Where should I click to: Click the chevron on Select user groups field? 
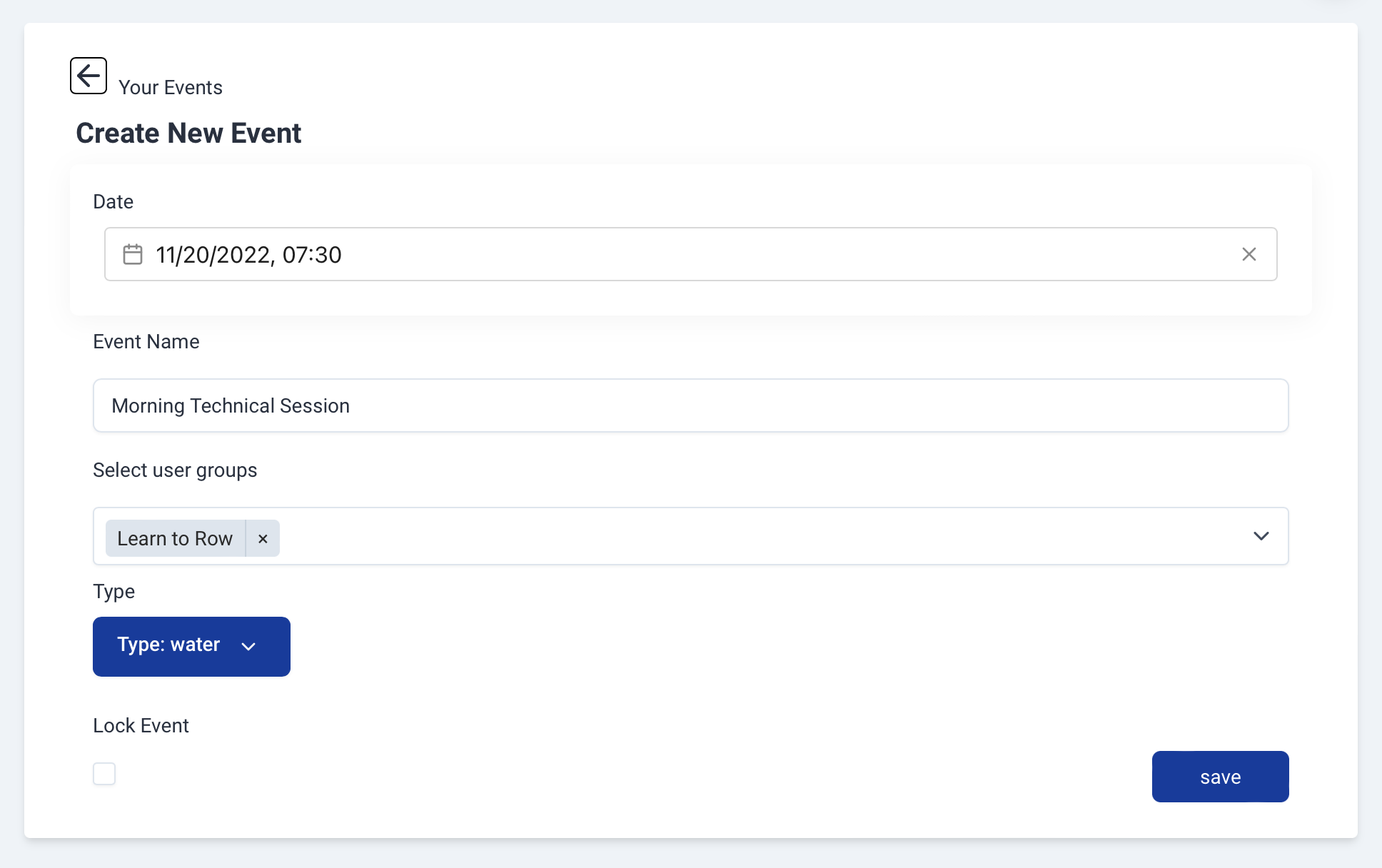click(1262, 535)
